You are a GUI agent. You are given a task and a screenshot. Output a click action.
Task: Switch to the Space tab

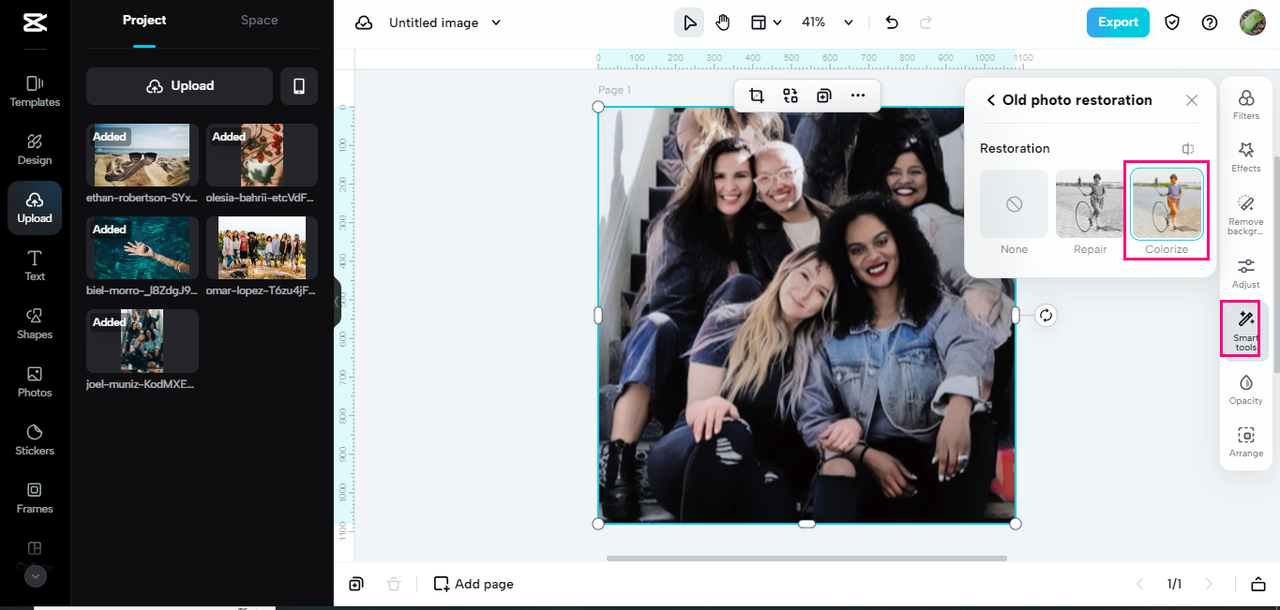pos(259,20)
